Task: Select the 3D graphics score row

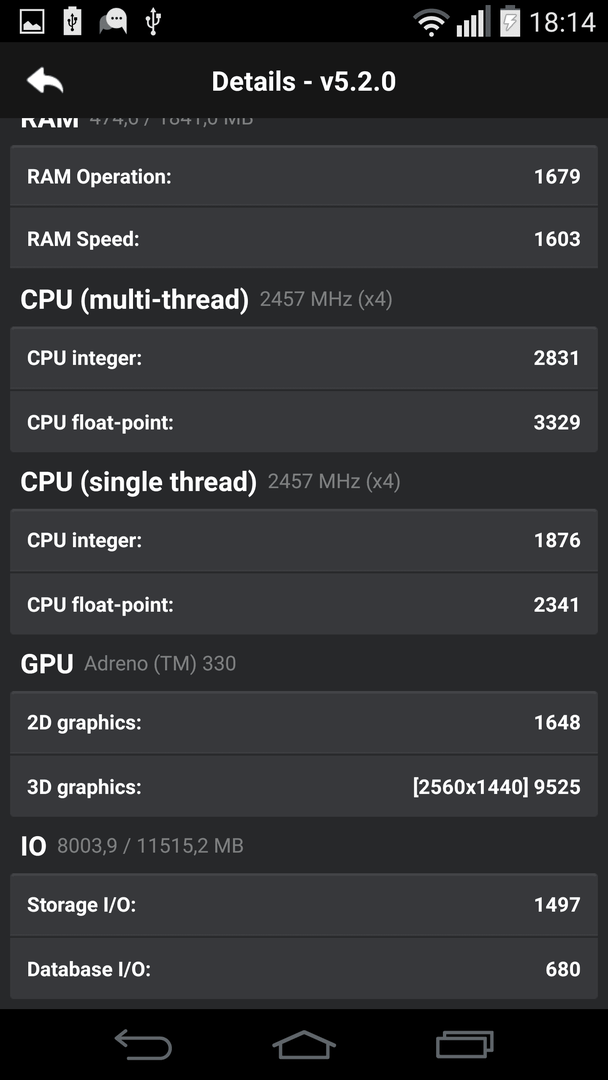Action: click(x=304, y=787)
